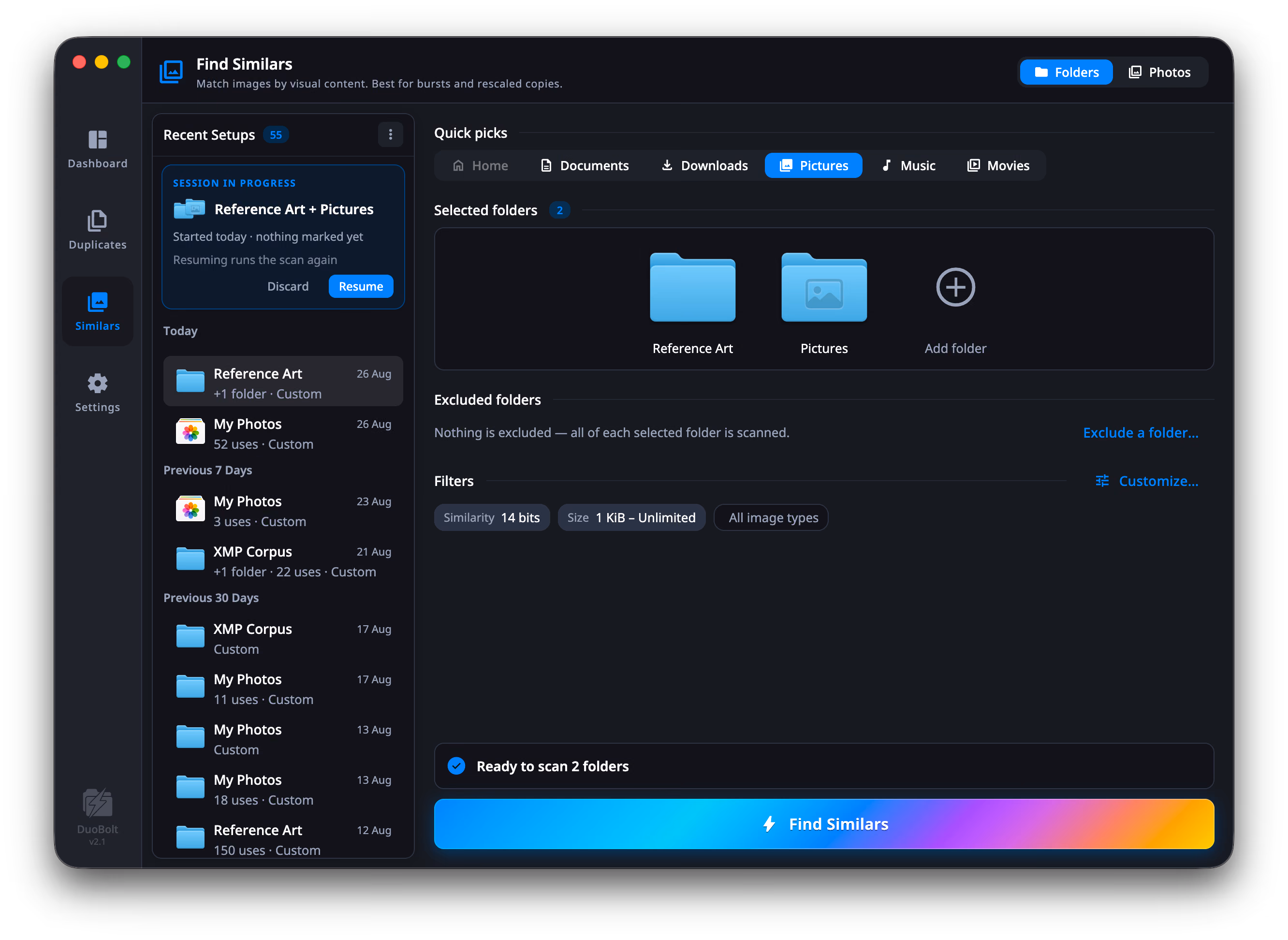Open Settings from the sidebar
Screen dimensions: 1288x940
point(97,393)
